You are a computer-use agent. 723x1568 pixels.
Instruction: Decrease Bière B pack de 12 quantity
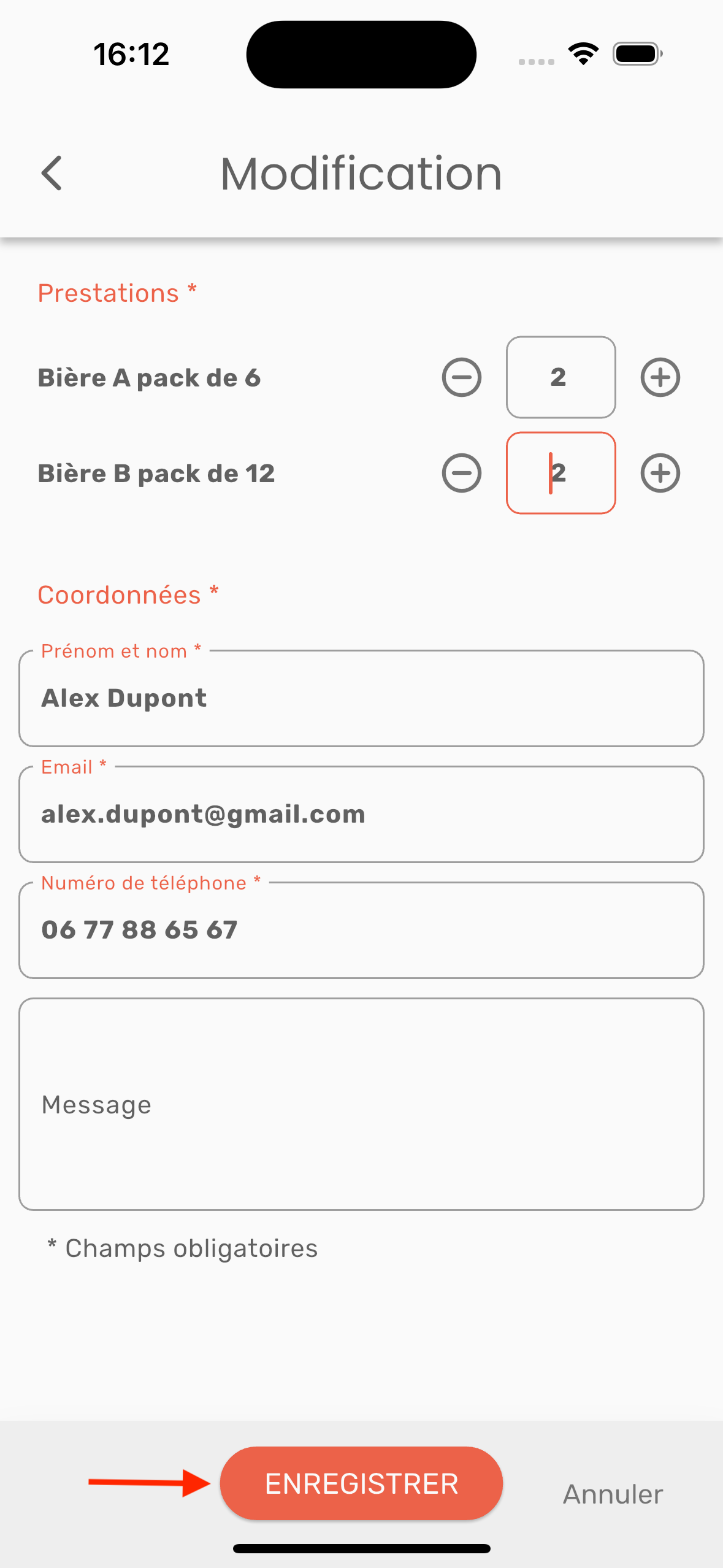(462, 473)
